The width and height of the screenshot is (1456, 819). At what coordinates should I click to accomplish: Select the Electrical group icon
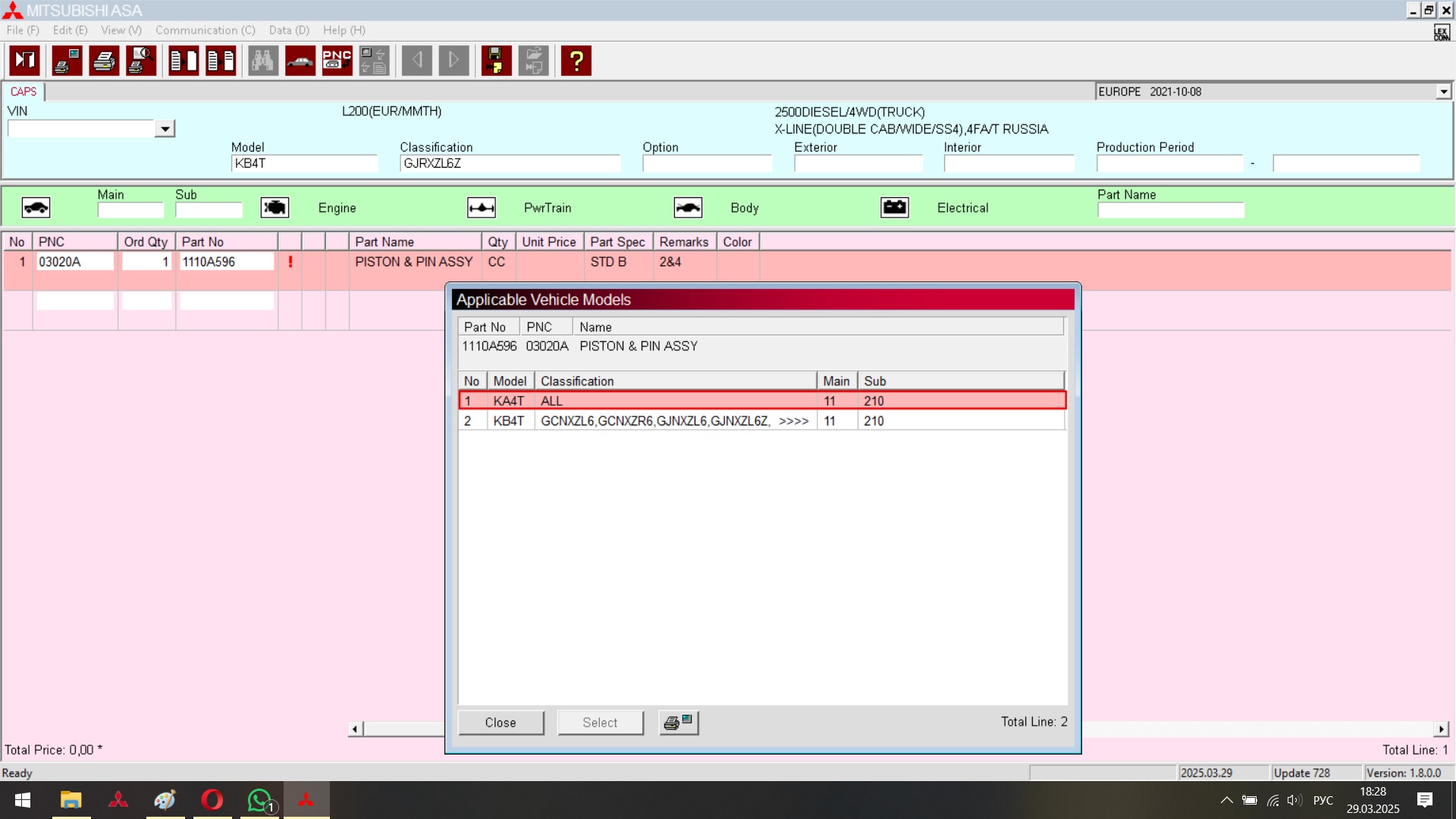(895, 208)
